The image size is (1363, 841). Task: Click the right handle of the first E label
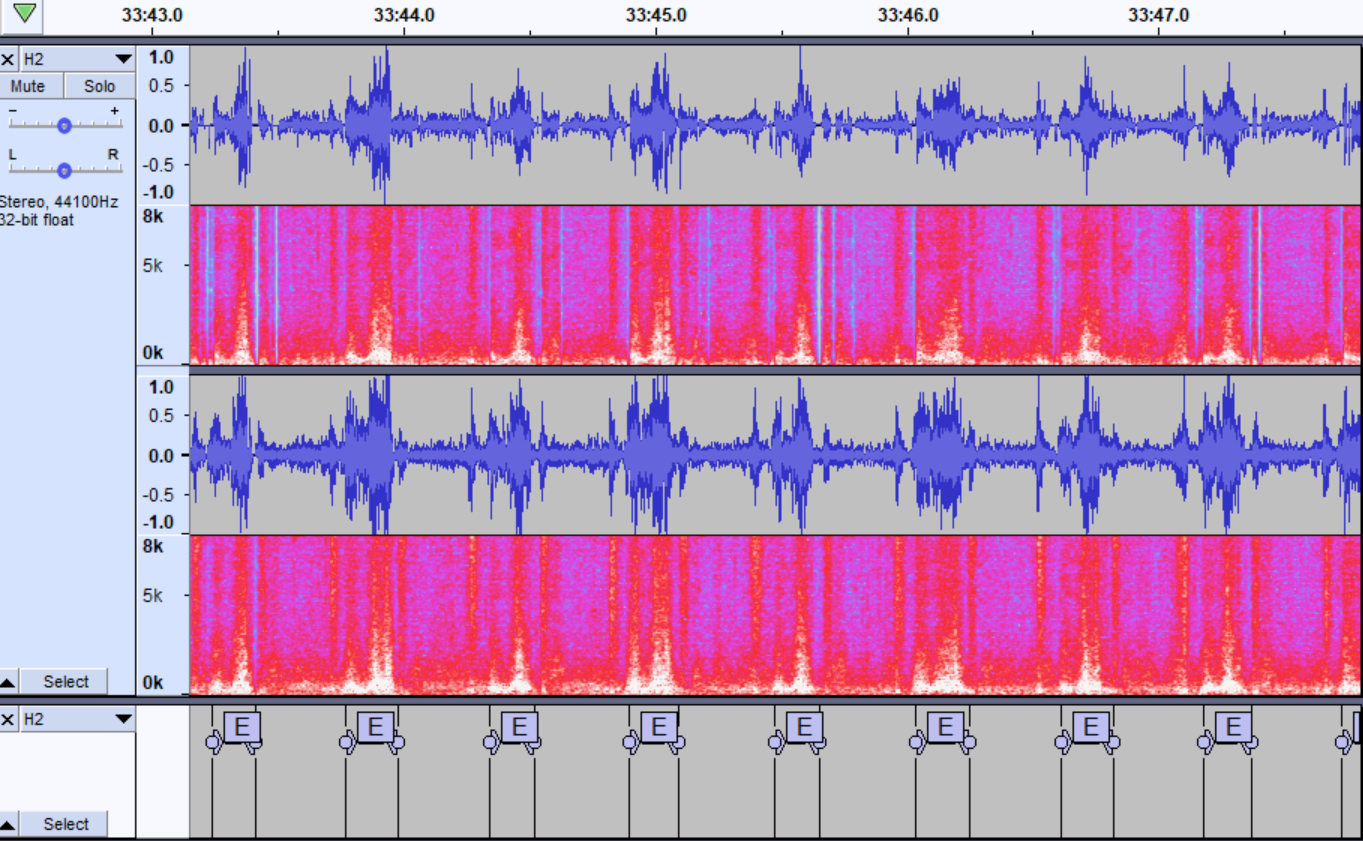(x=256, y=743)
